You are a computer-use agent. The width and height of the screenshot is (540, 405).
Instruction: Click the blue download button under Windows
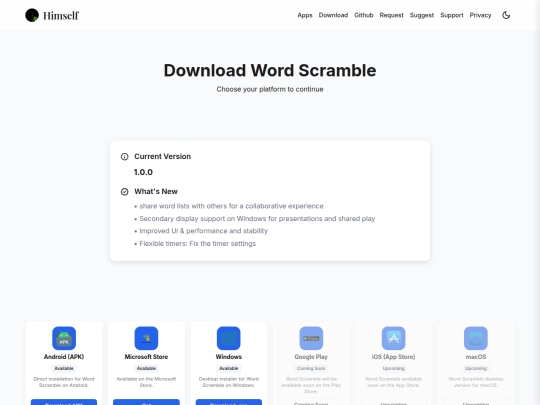tap(229, 402)
